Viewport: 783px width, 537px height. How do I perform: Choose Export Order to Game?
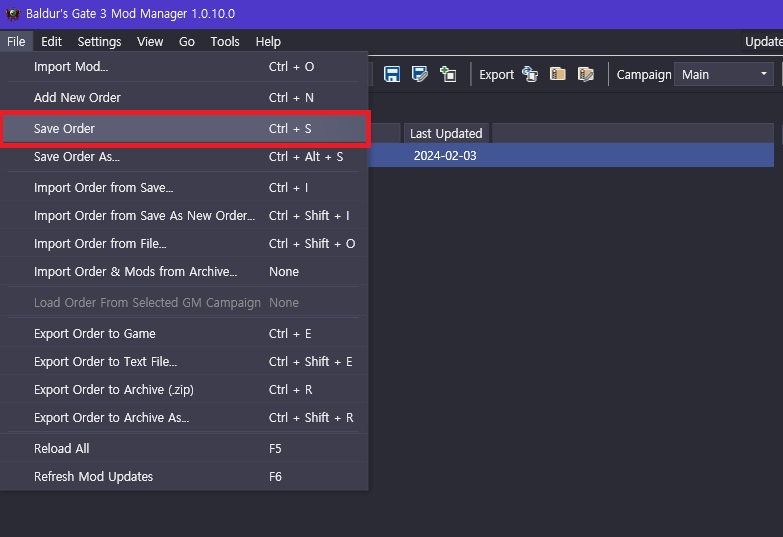pos(184,333)
